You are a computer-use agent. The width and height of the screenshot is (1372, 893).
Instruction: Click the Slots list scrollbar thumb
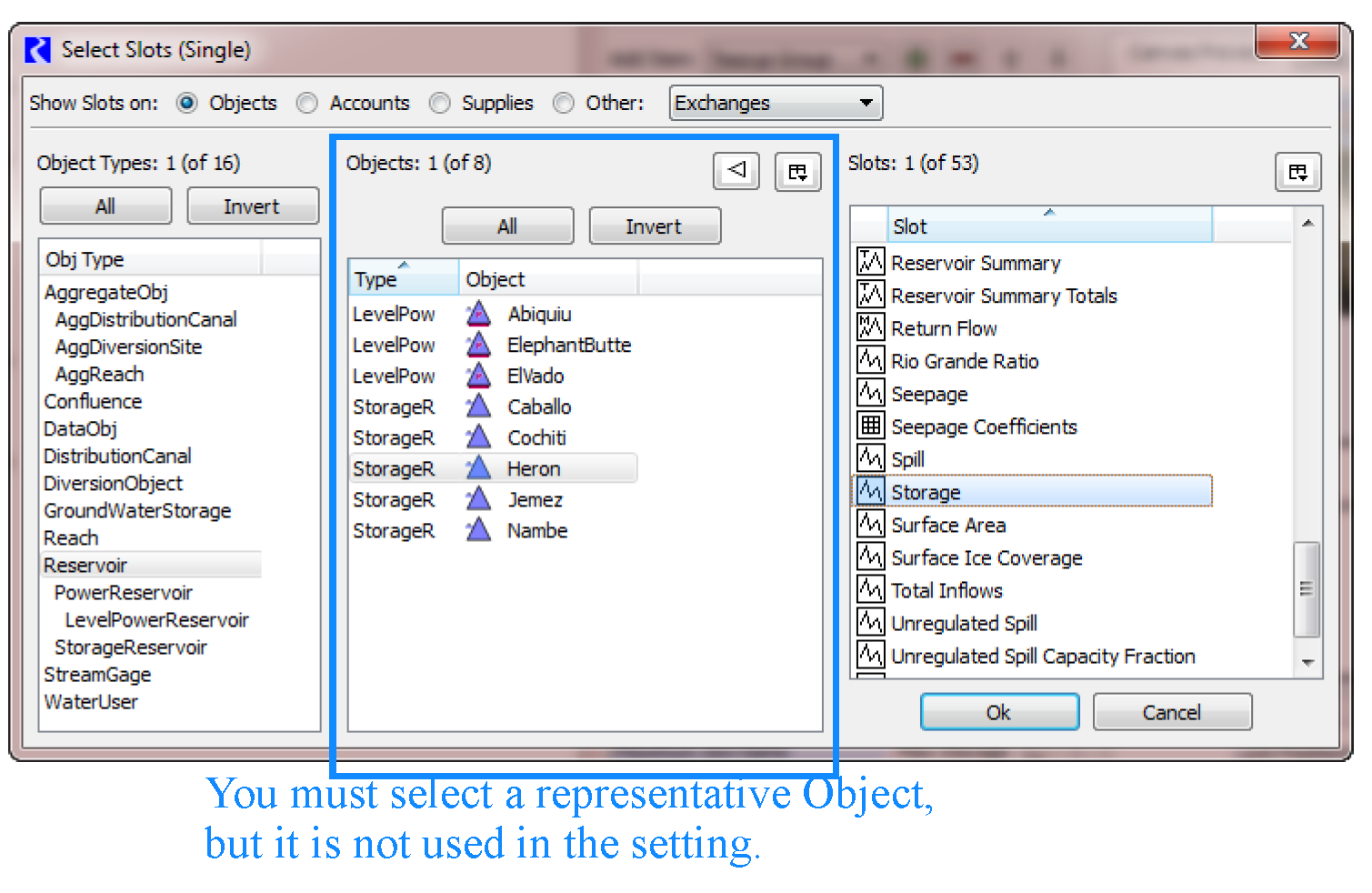1306,589
